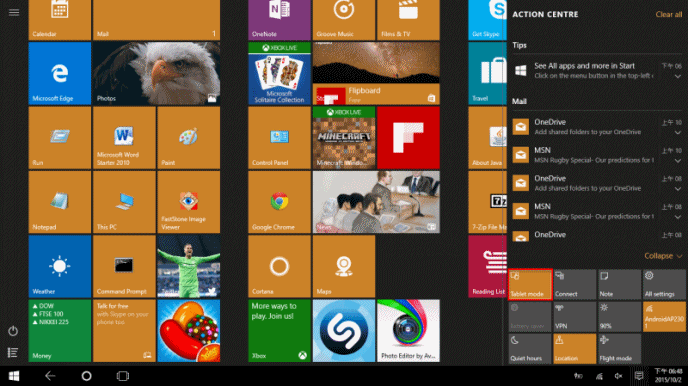688x386 pixels.
Task: Open the Photos eagle tile
Action: (156, 73)
